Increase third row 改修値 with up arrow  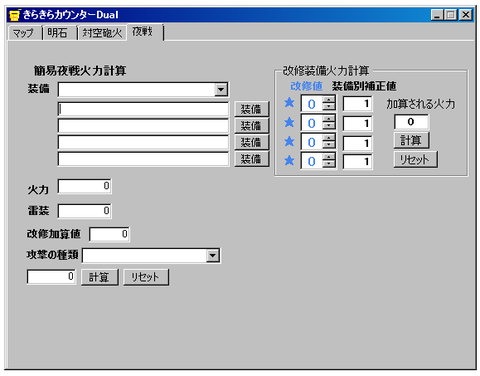(x=329, y=139)
